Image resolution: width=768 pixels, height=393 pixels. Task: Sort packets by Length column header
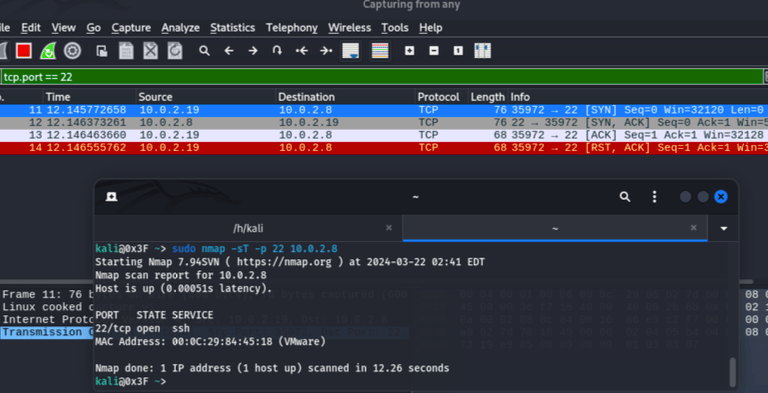[x=487, y=97]
